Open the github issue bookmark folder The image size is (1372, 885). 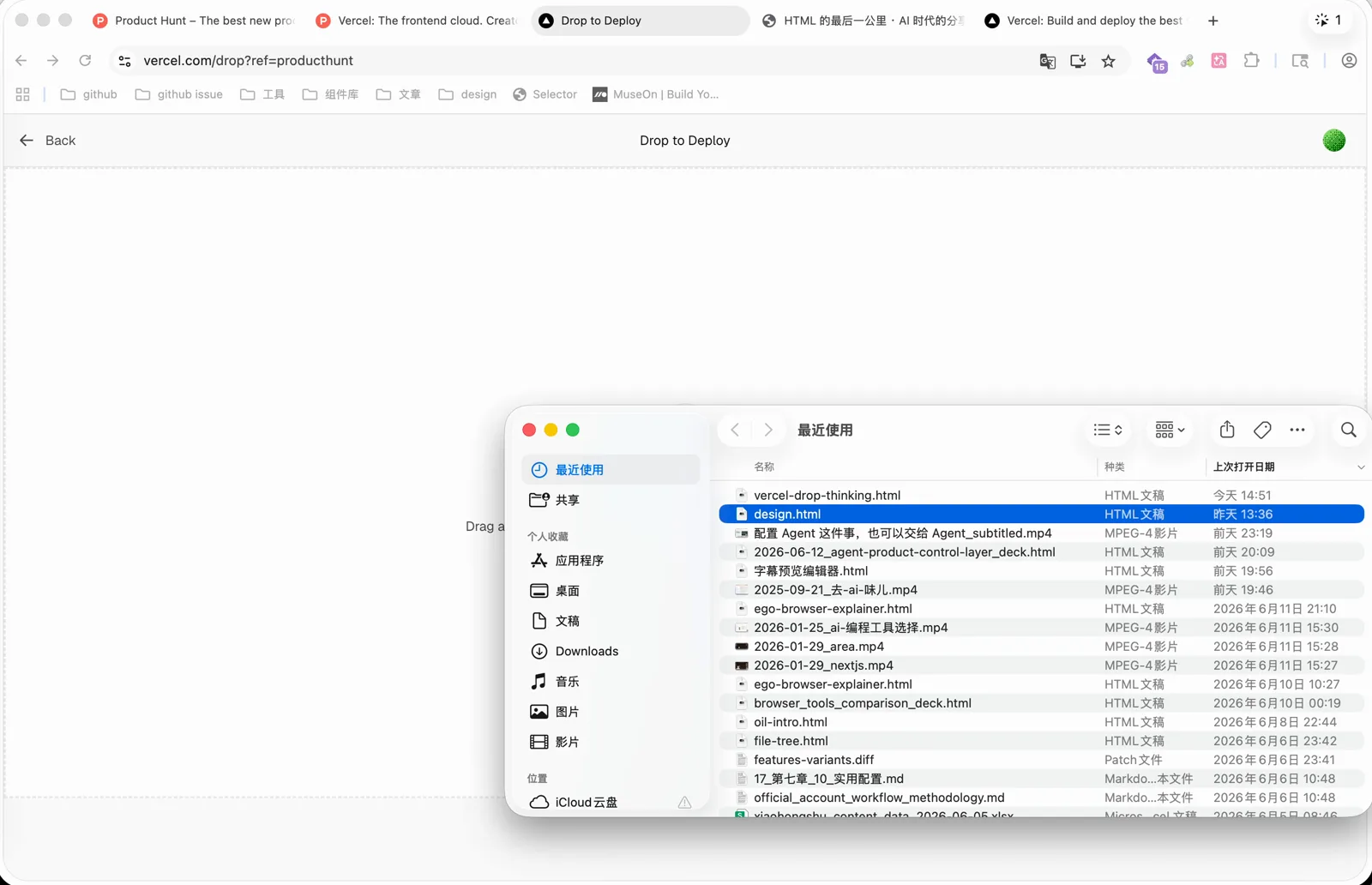[x=178, y=94]
